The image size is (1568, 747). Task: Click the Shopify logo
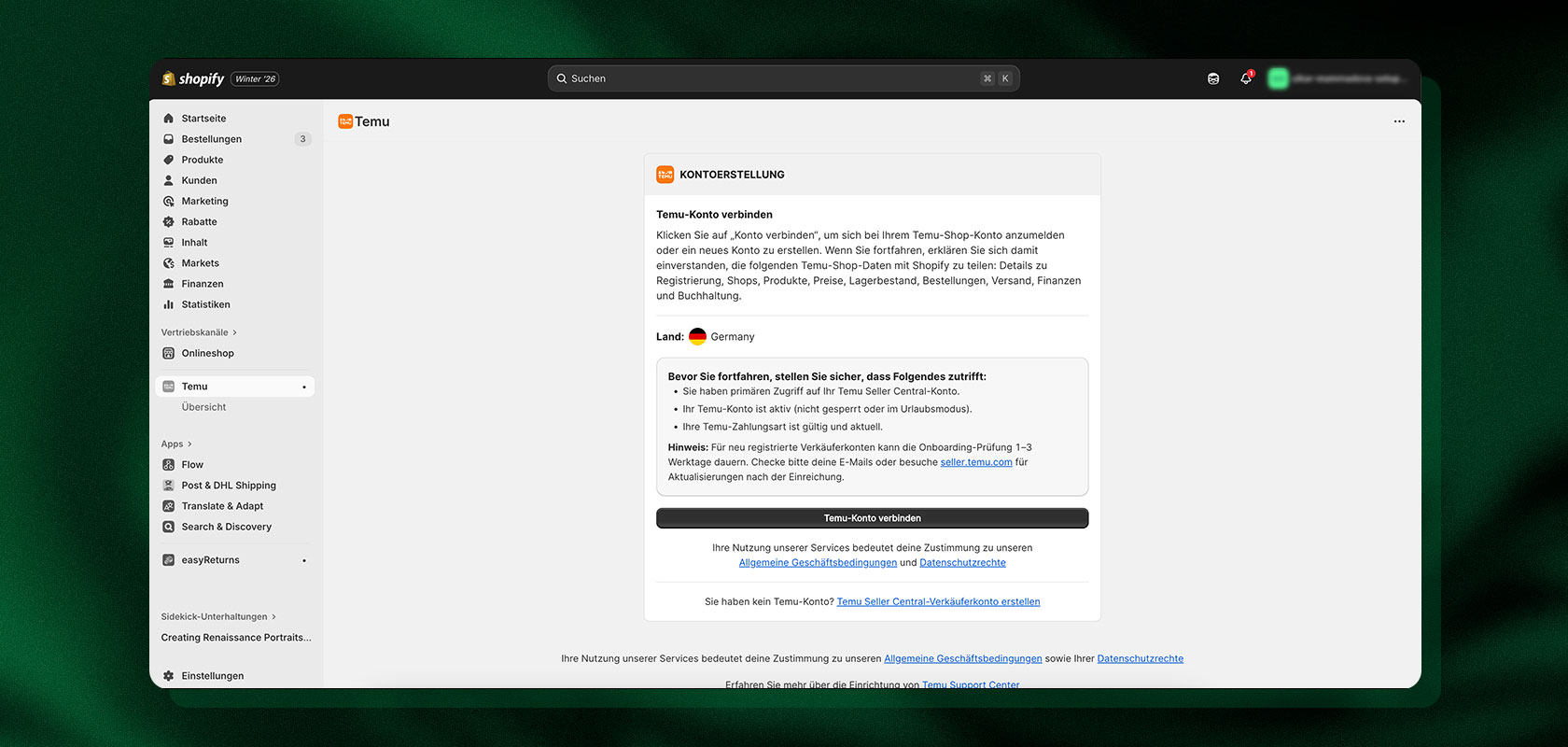point(193,78)
